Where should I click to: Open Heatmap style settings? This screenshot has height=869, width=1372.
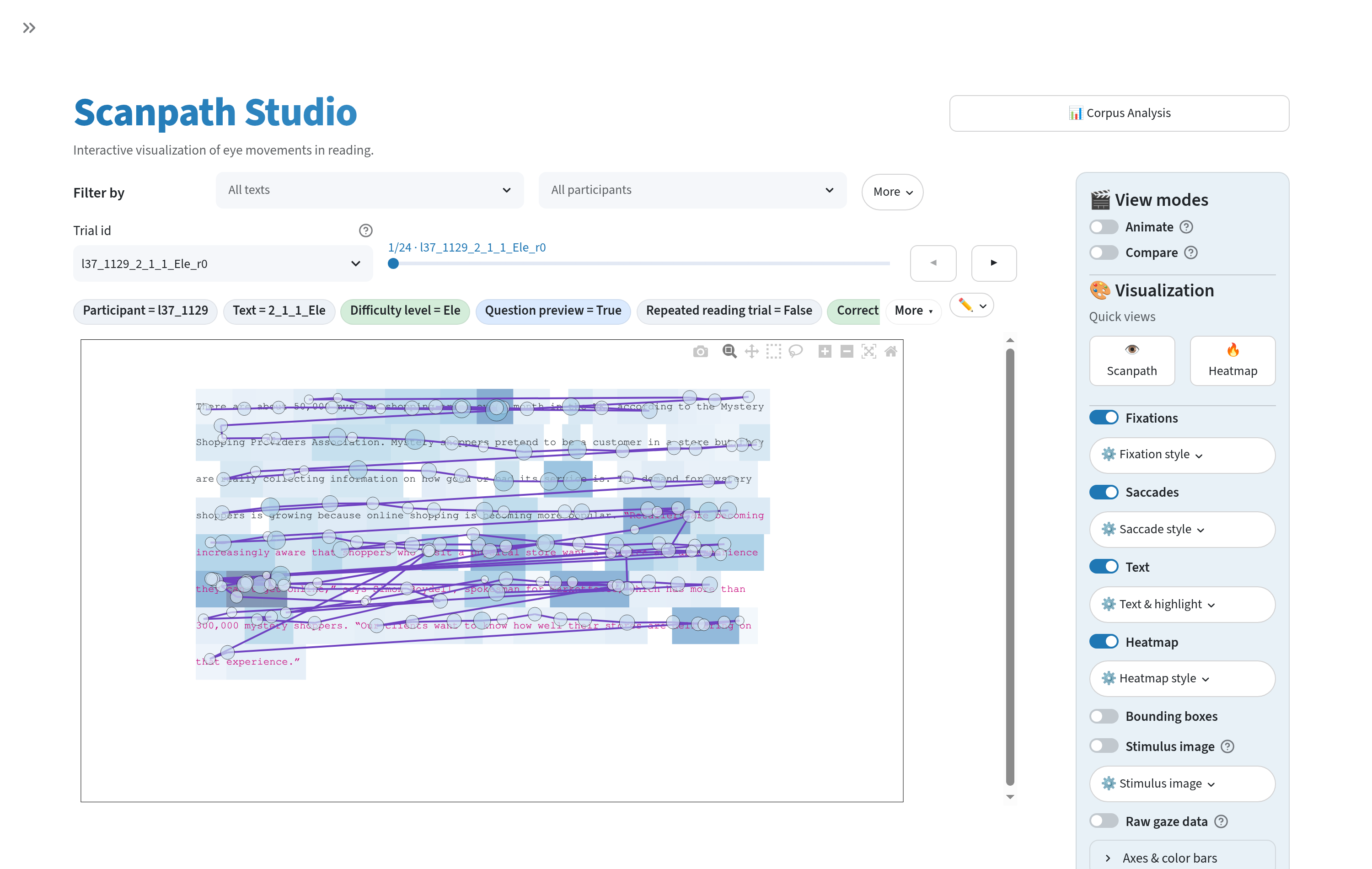tap(1182, 679)
